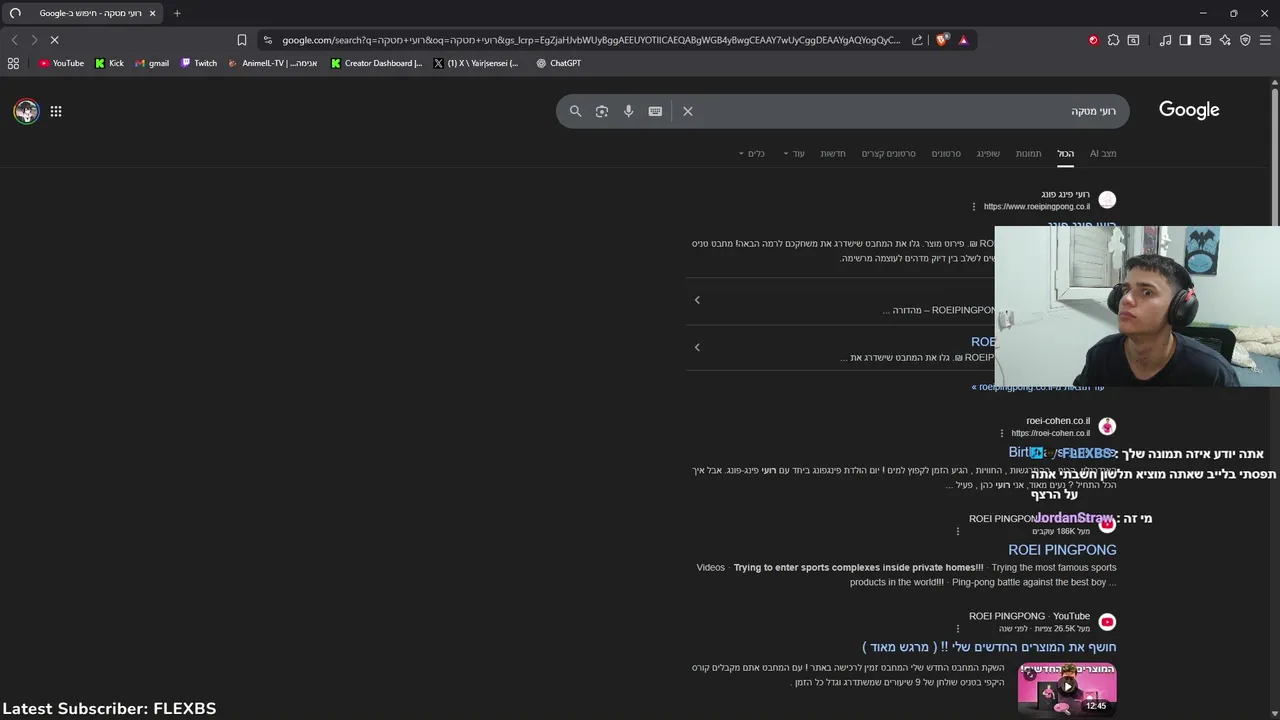The height and width of the screenshot is (720, 1280).
Task: Click the Brave Rewards triangle icon
Action: 963,40
